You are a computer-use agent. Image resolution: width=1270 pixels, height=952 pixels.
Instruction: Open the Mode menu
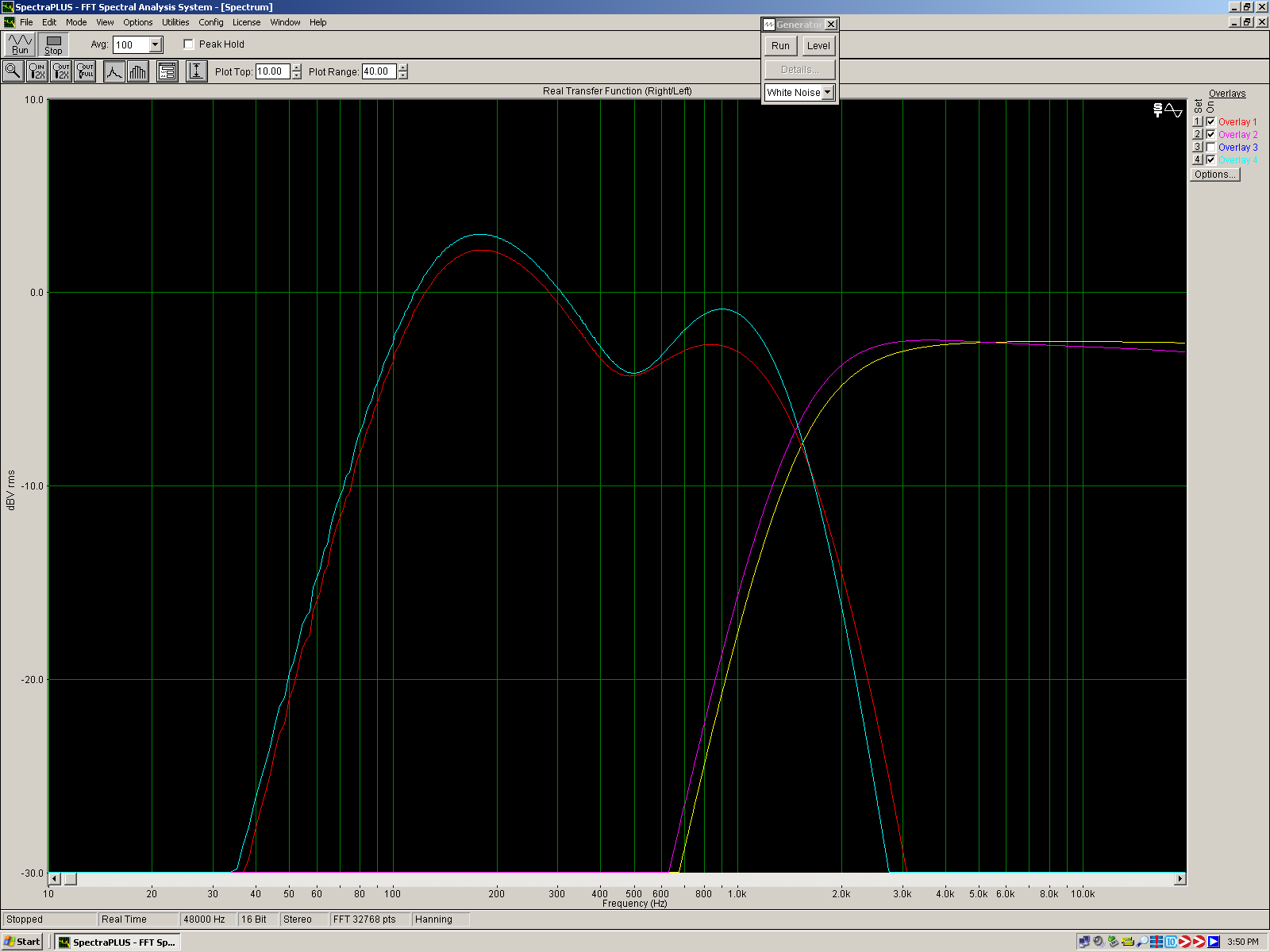[76, 22]
